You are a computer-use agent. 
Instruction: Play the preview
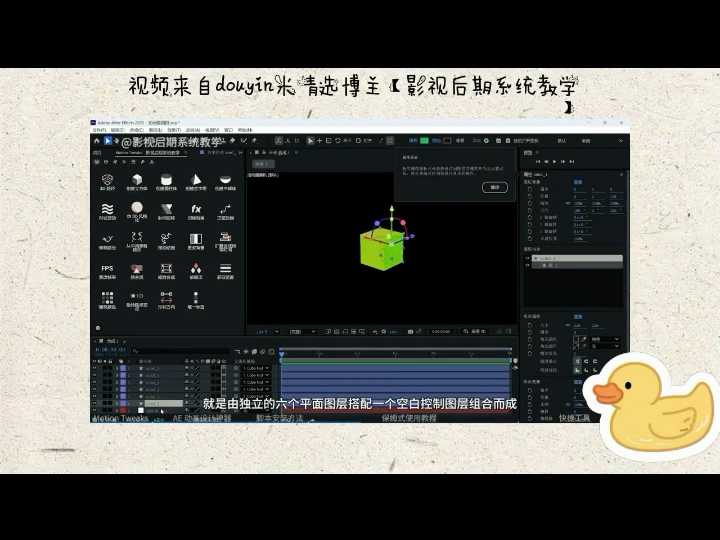[x=554, y=162]
